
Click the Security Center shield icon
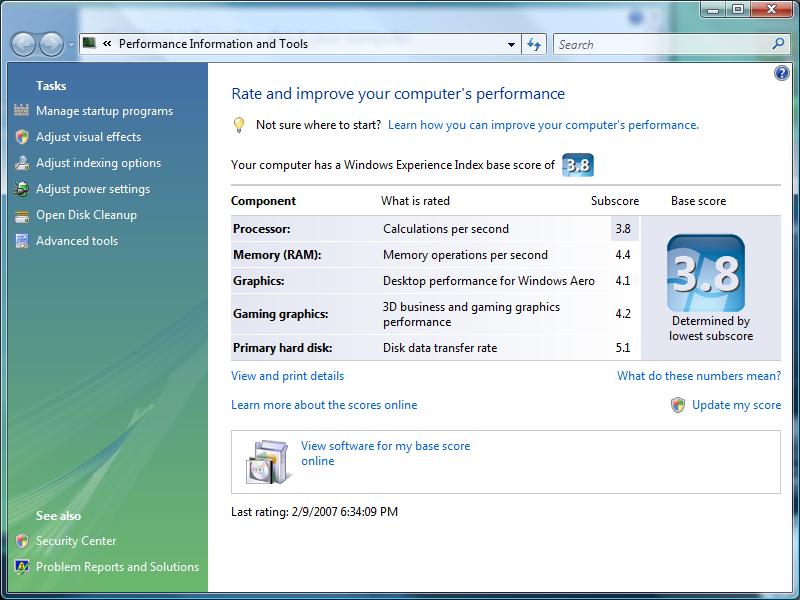[x=21, y=541]
